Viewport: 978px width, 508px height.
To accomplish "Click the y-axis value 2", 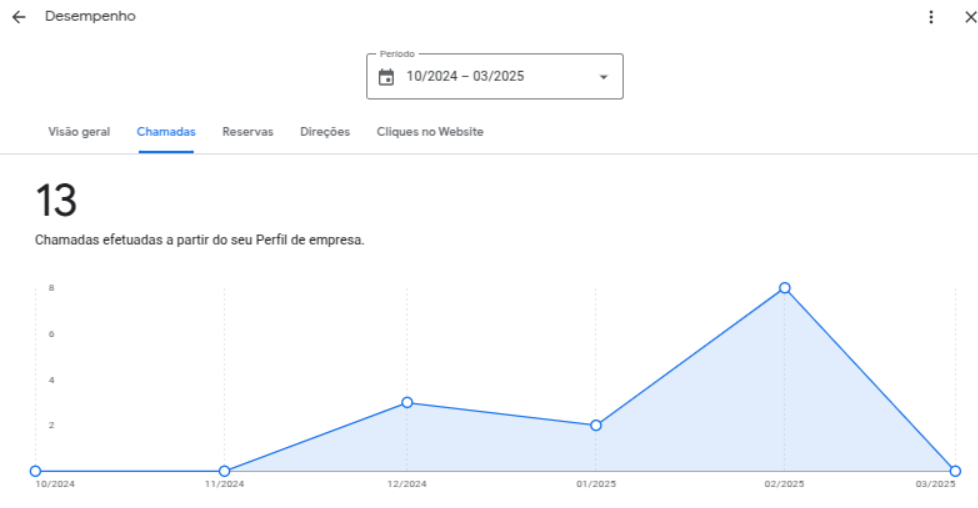I will point(52,425).
